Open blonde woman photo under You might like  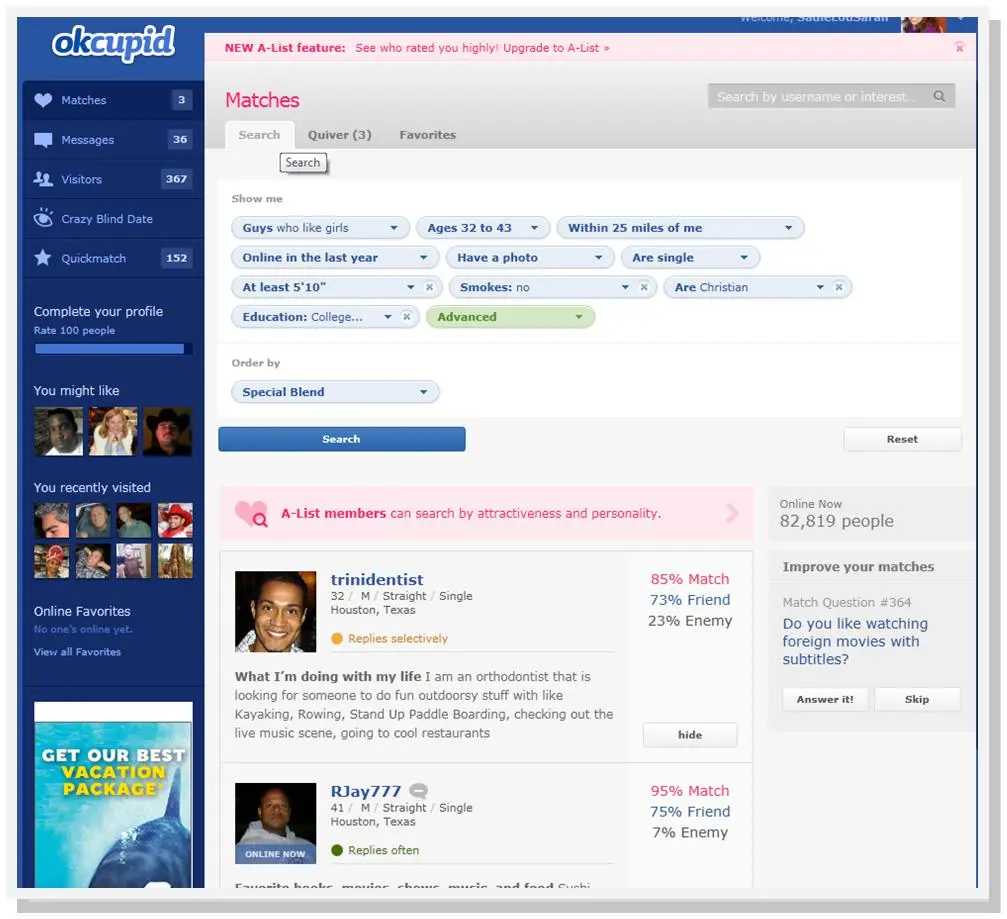113,432
